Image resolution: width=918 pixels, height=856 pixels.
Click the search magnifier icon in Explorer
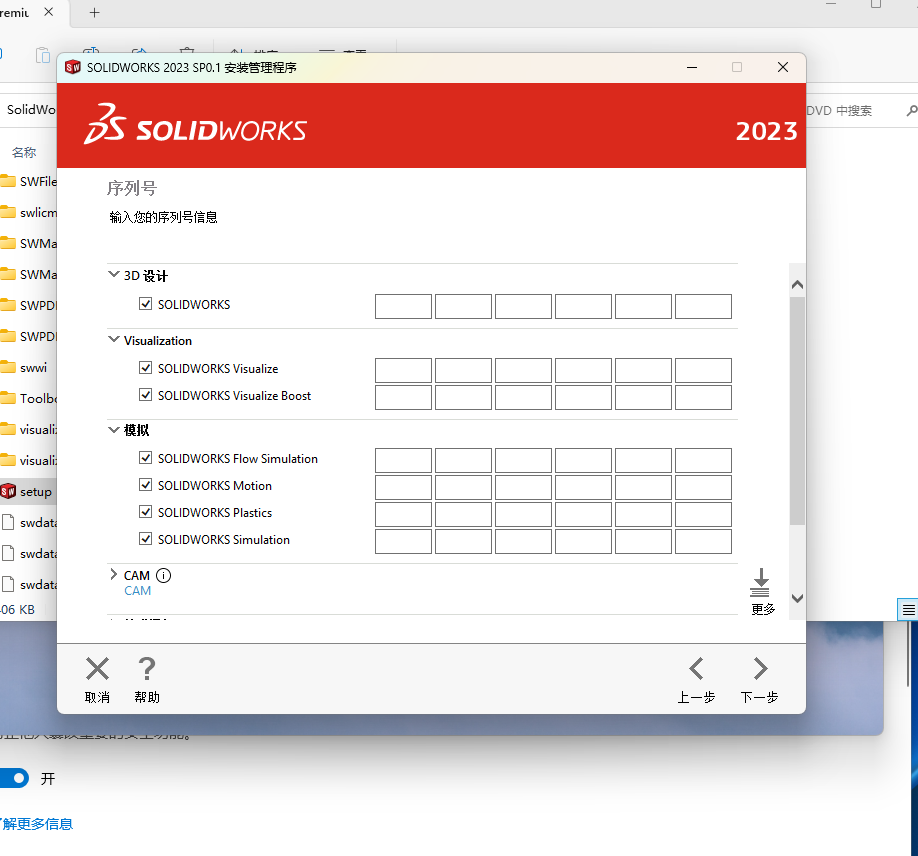pyautogui.click(x=912, y=111)
